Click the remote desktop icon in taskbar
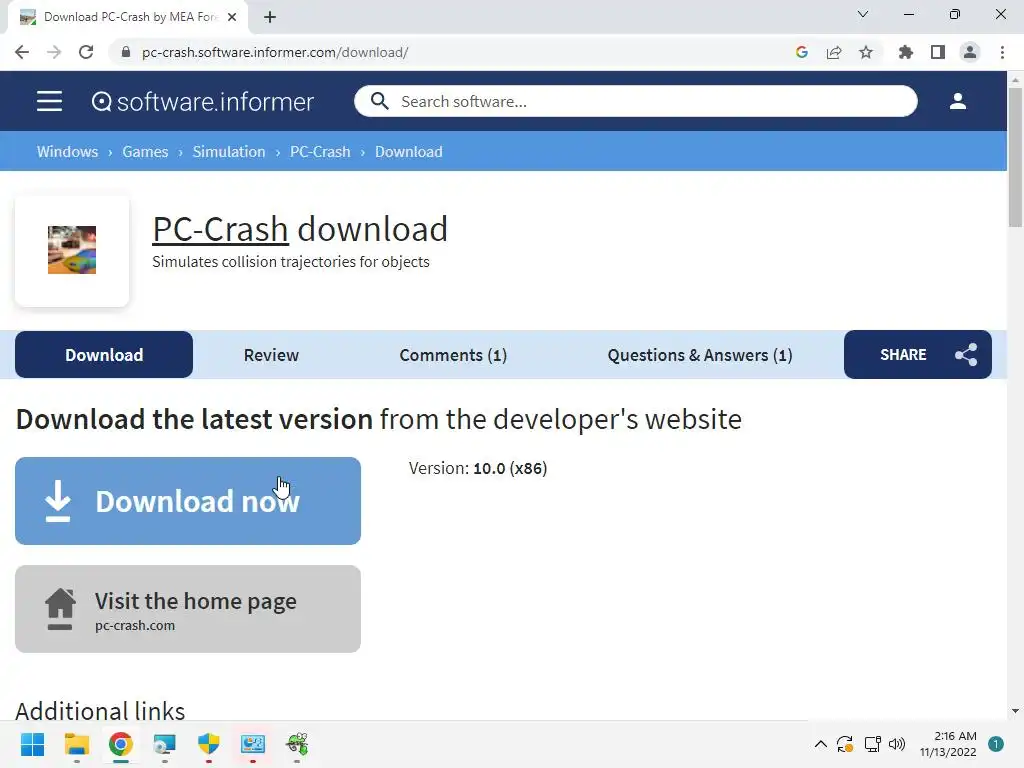The width and height of the screenshot is (1024, 768). (x=165, y=744)
